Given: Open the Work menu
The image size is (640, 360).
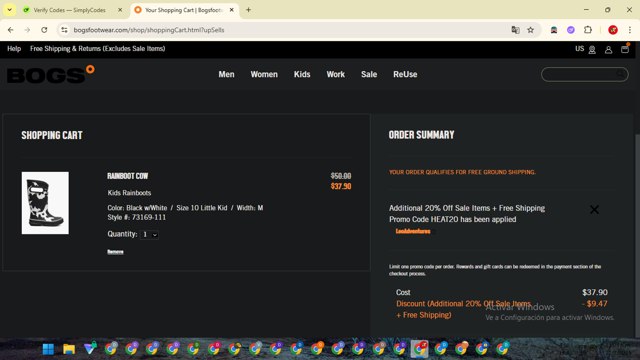Looking at the screenshot, I should [x=336, y=74].
